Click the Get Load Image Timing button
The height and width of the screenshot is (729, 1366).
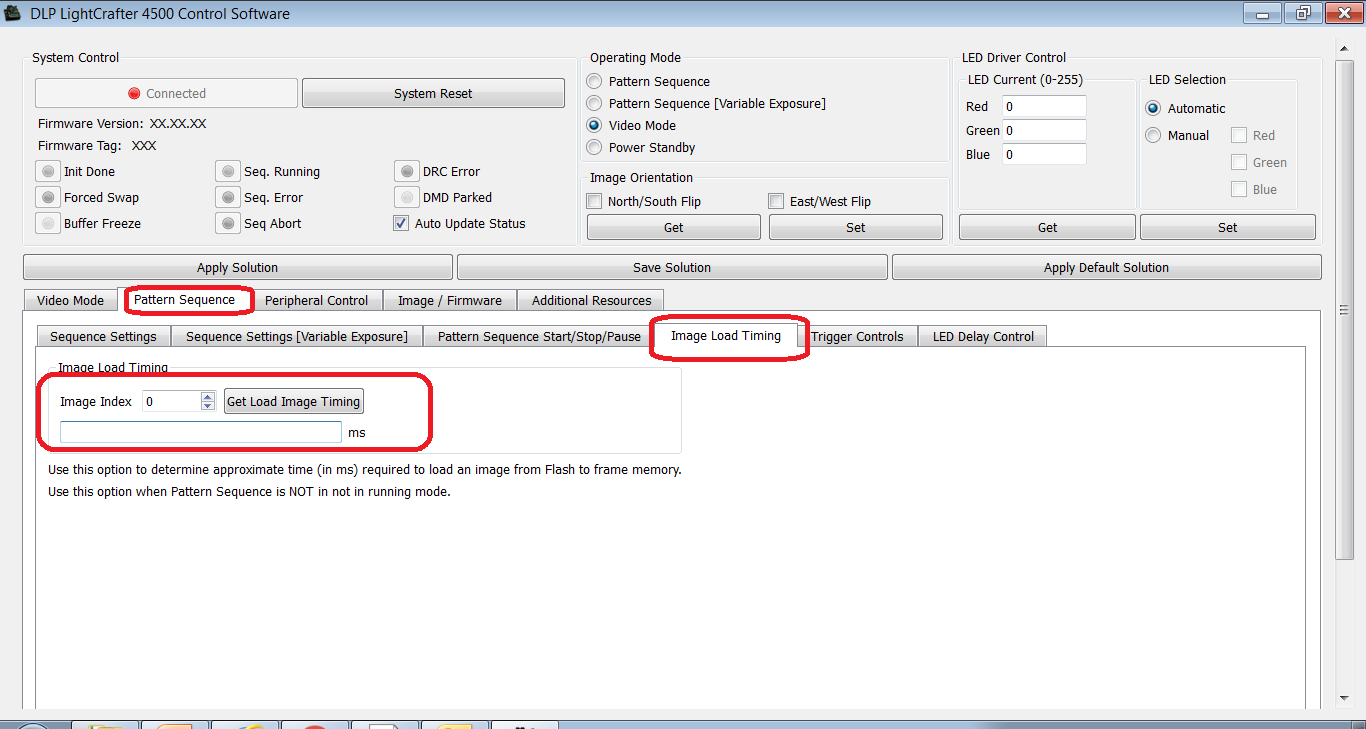[x=294, y=401]
